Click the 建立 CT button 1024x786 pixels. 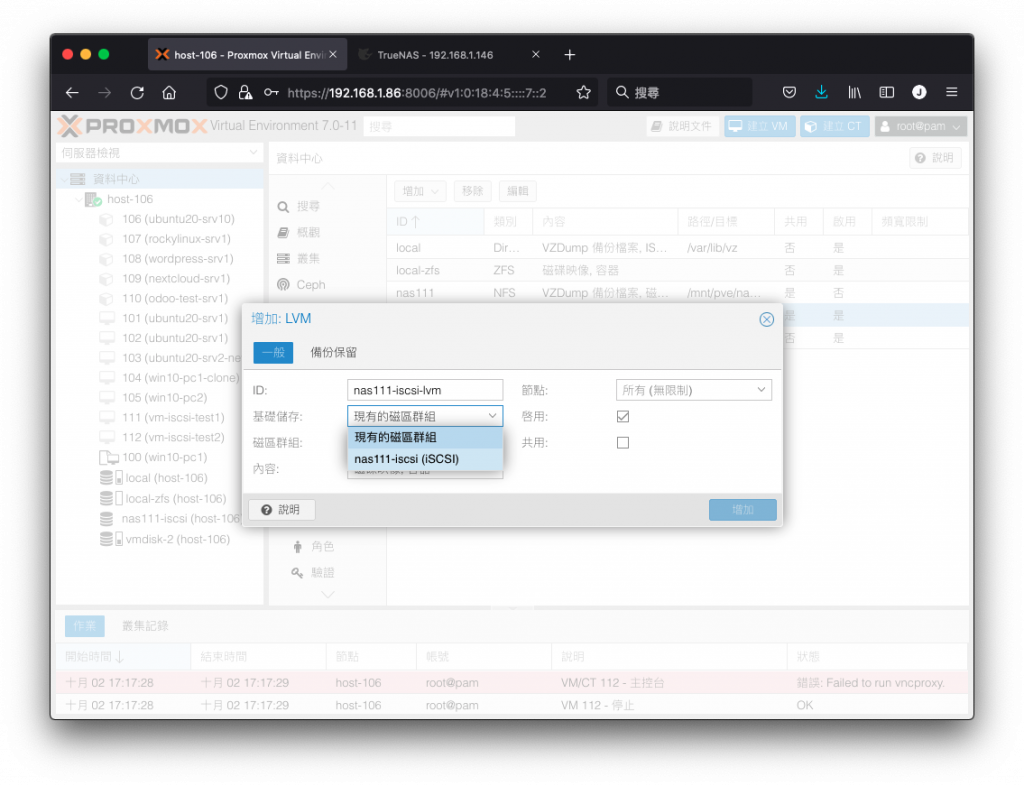click(x=834, y=126)
